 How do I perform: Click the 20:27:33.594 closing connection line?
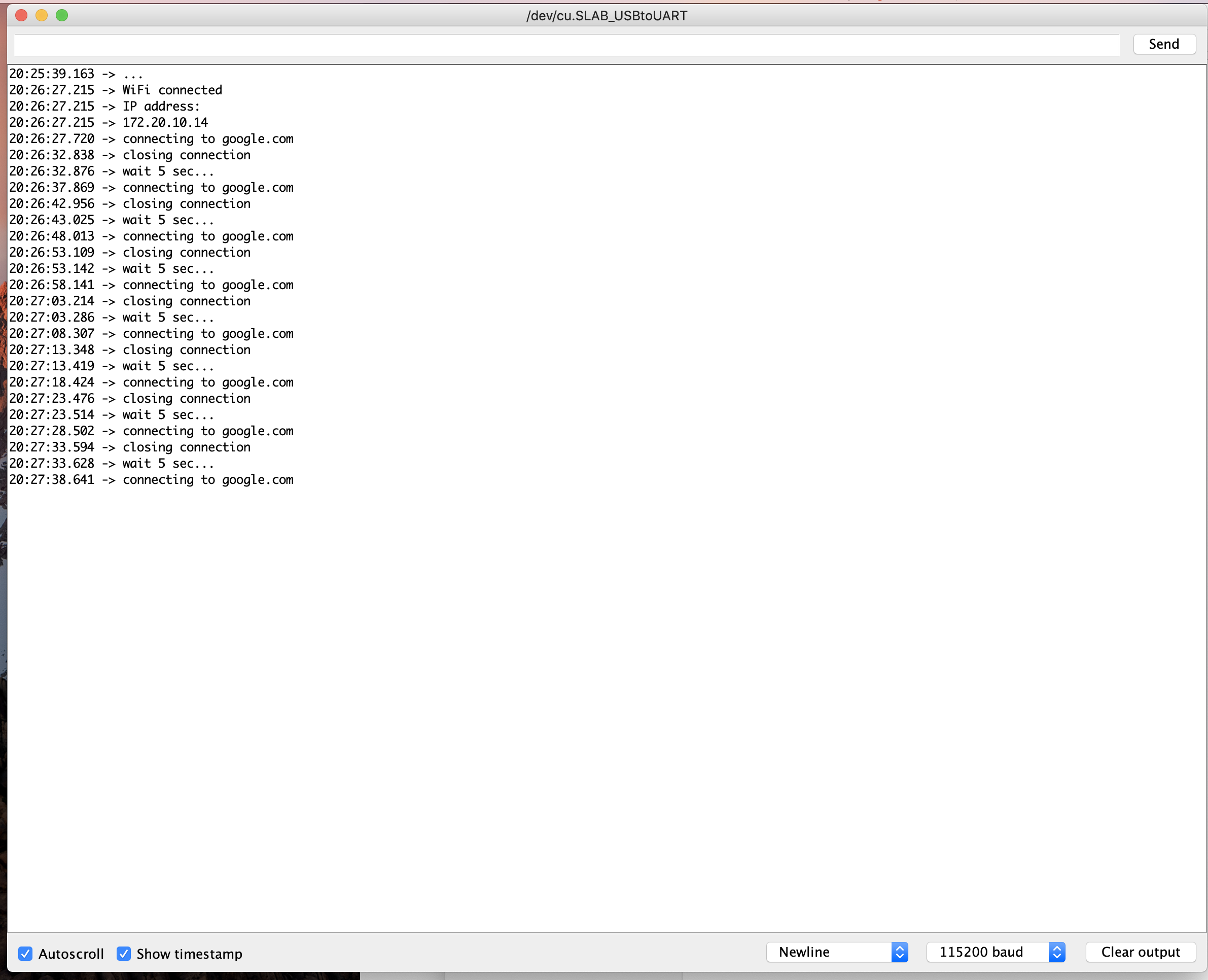pos(130,447)
